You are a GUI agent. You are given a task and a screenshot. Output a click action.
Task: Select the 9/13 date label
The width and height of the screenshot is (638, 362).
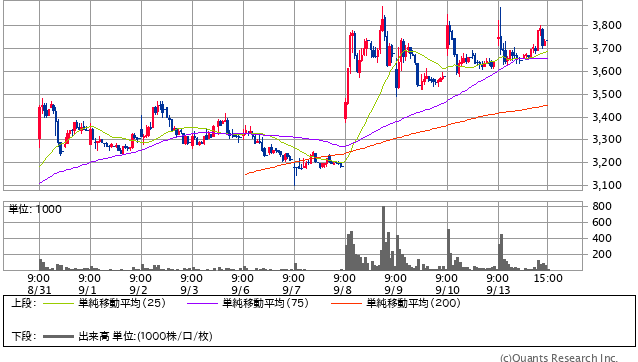[x=498, y=290]
